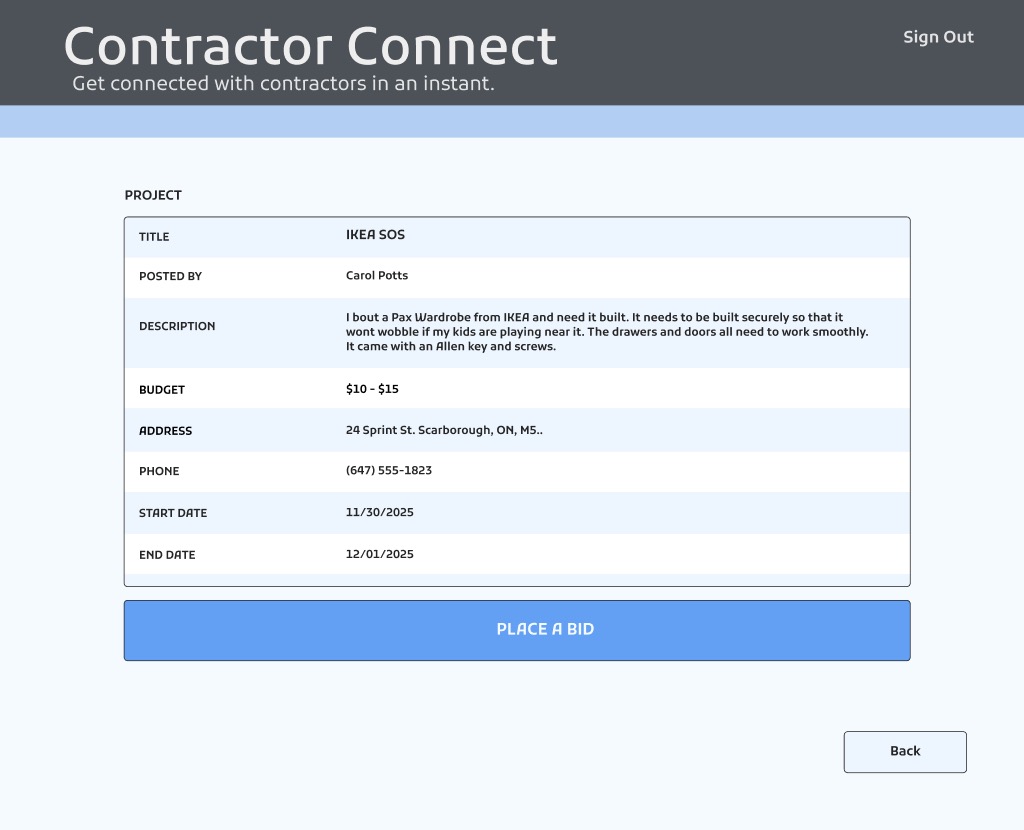Select the project title IKEA SOS
Screen dimensions: 1024x830
click(375, 235)
